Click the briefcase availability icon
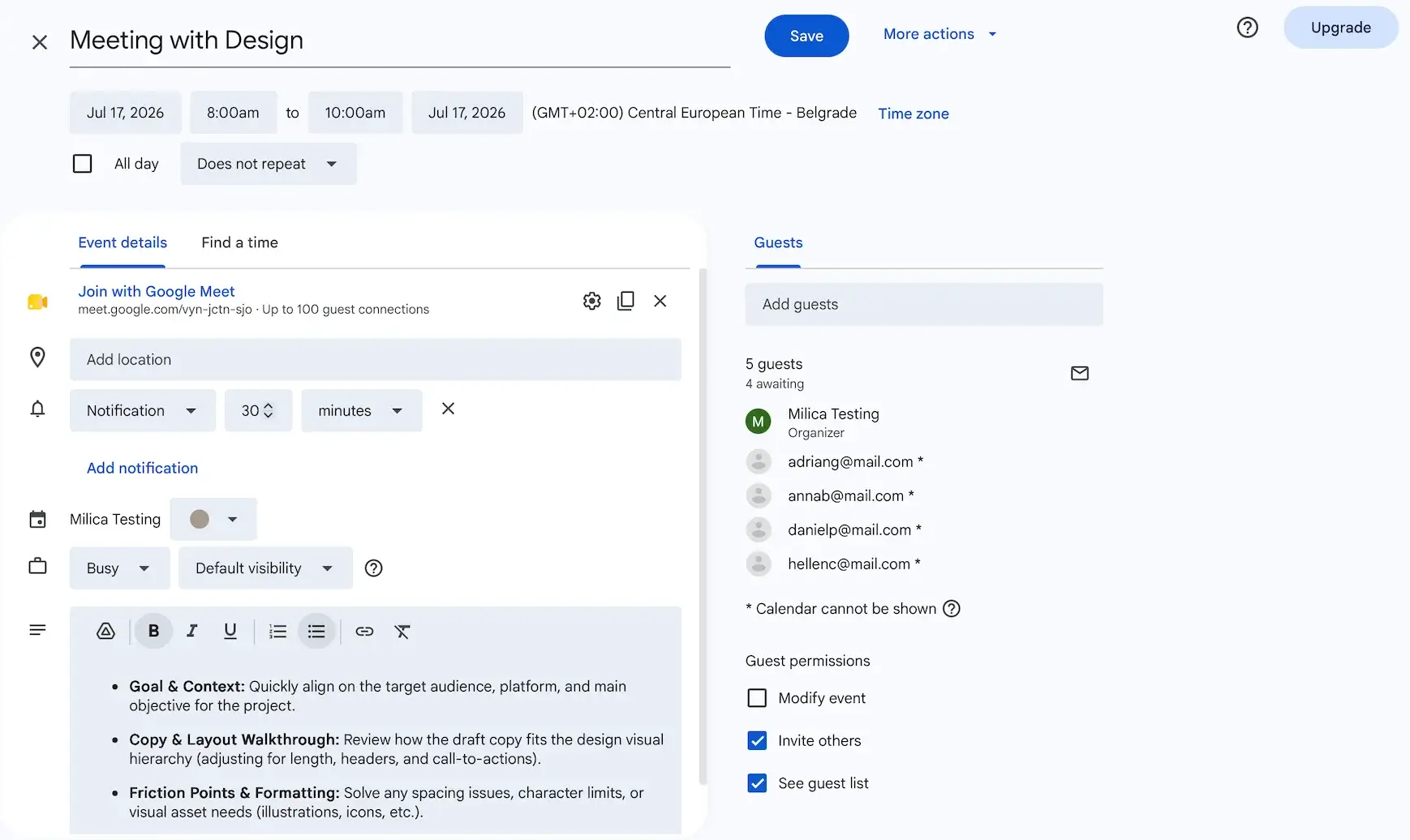This screenshot has width=1410, height=840. point(37,566)
